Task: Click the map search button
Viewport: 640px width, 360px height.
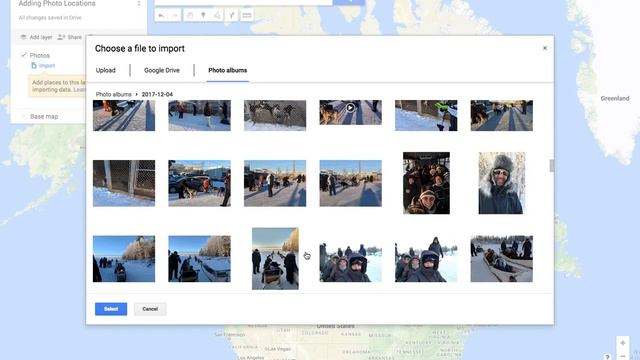Action: [349, 2]
